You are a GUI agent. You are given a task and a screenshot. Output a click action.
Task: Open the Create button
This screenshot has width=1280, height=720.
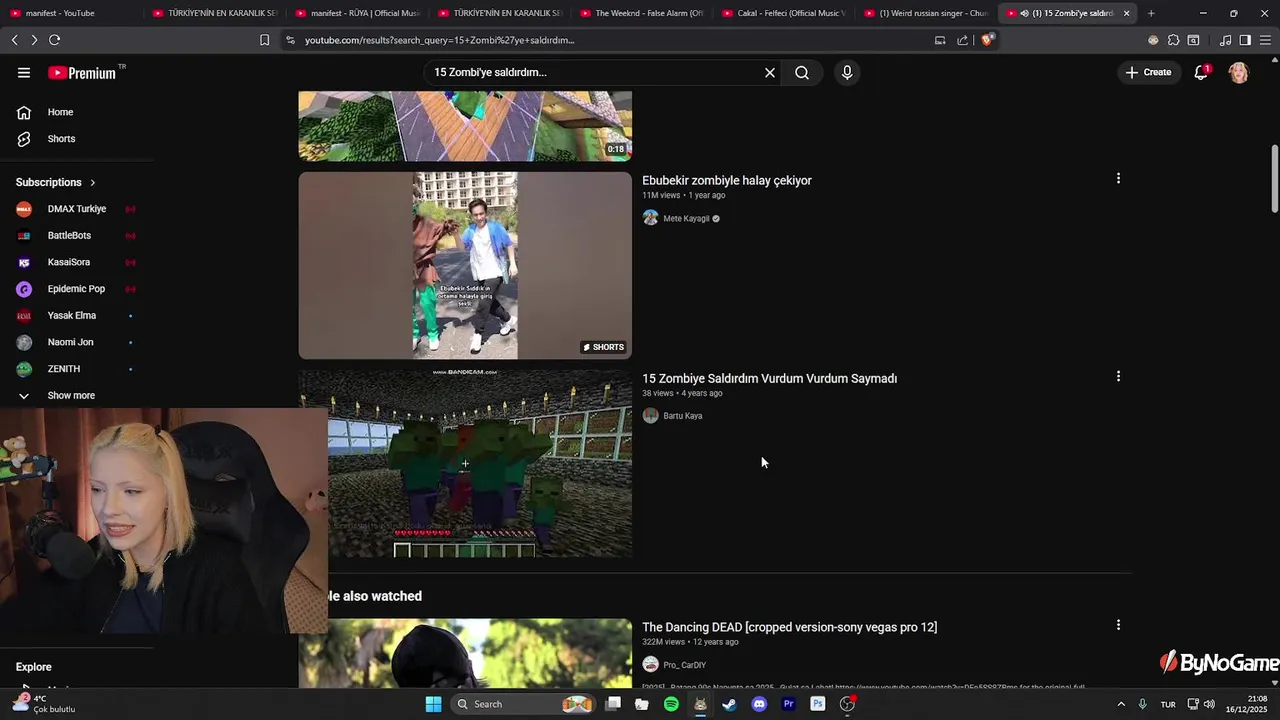click(1148, 73)
